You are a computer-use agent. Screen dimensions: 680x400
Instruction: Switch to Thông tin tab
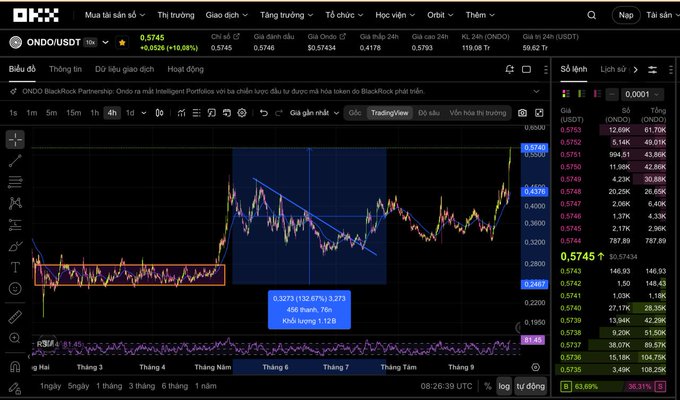point(65,69)
